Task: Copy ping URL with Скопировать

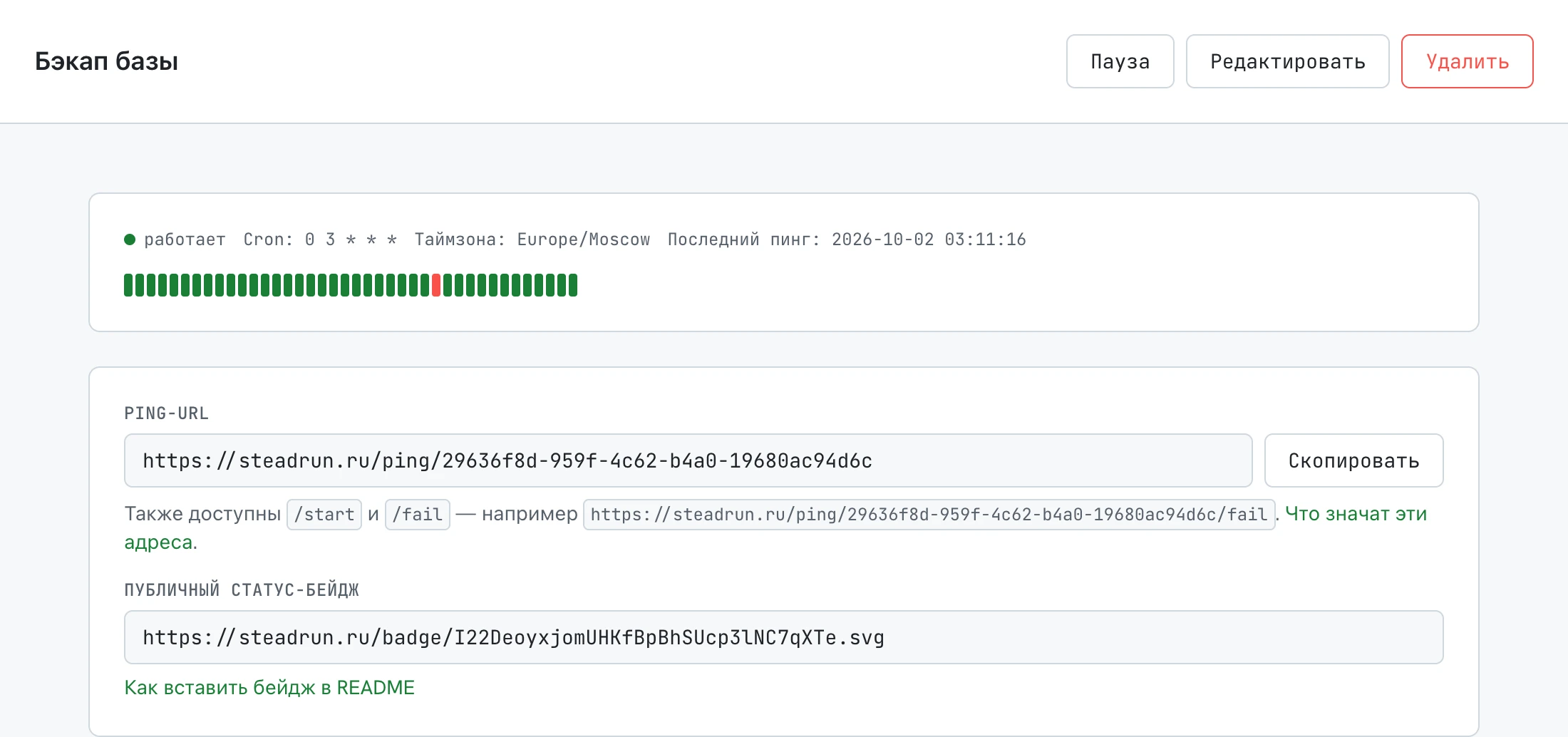Action: tap(1353, 460)
